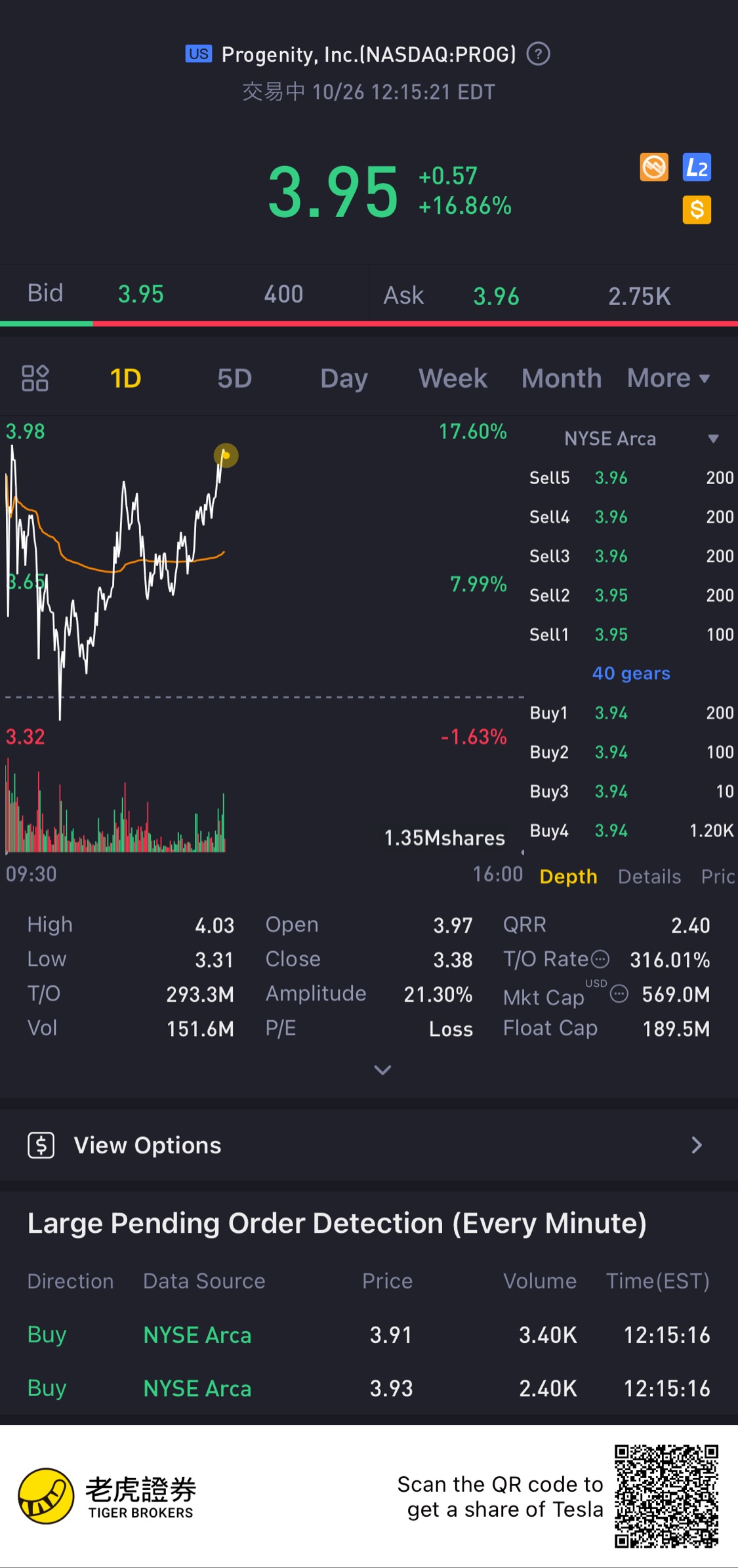The height and width of the screenshot is (1568, 738).
Task: Open View Options
Action: click(369, 1145)
